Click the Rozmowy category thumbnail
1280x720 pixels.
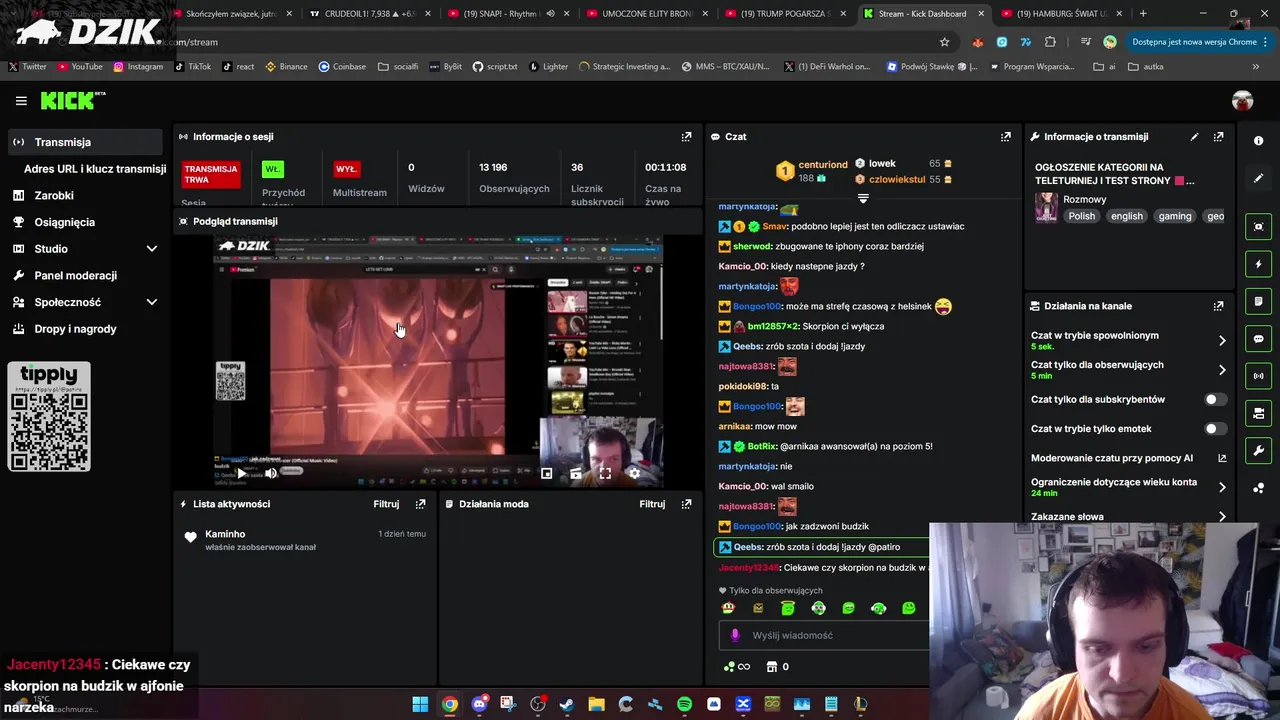tap(1046, 207)
